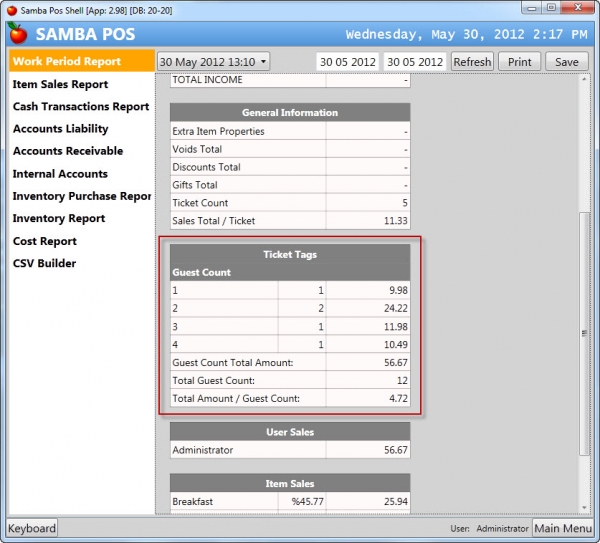Select Internal Accounts report
The height and width of the screenshot is (543, 600).
60,174
